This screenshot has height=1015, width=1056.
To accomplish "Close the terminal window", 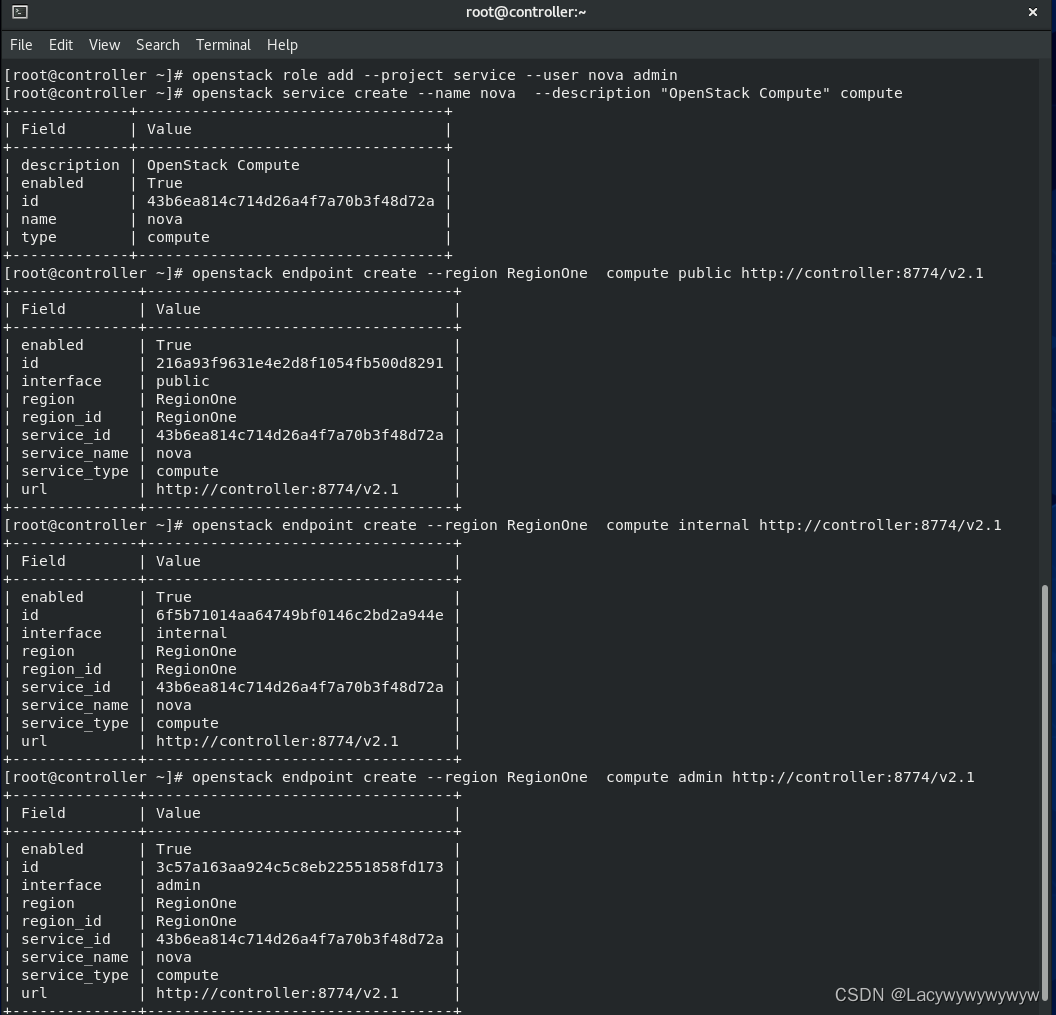I will tap(1033, 12).
